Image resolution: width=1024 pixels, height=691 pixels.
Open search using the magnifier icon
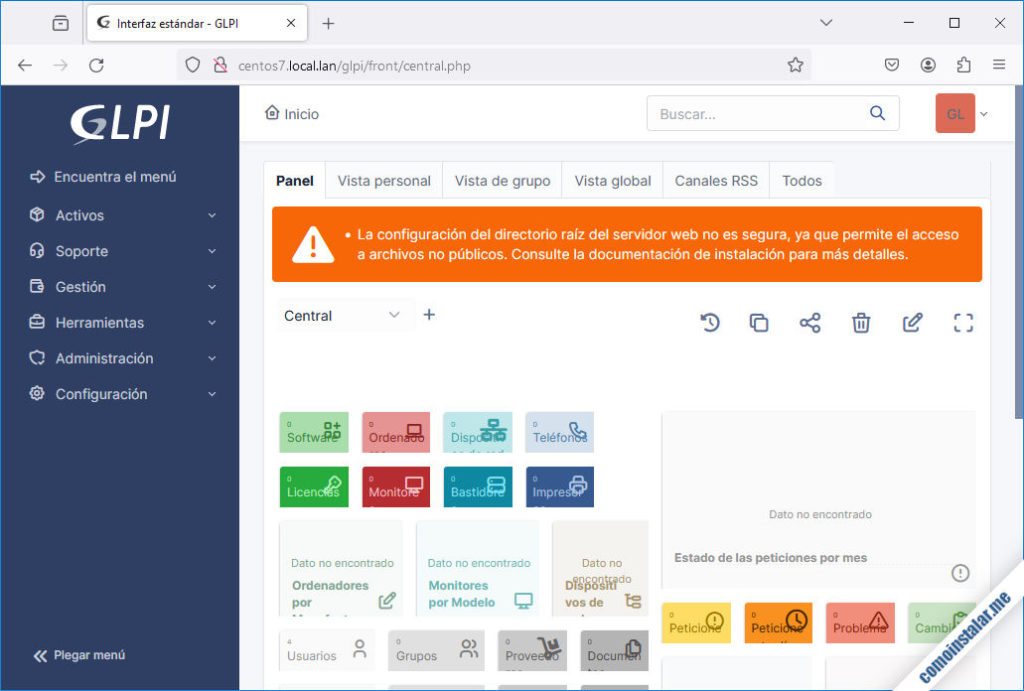pos(877,113)
